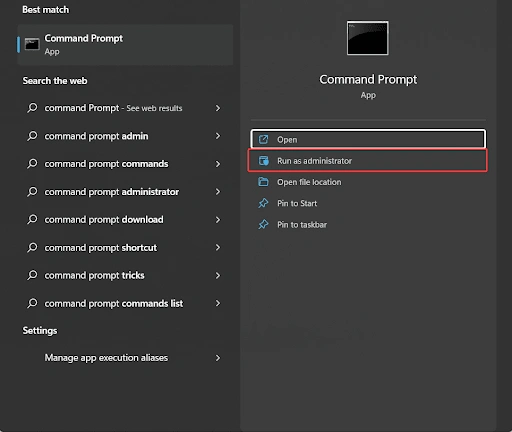Open Command Prompt best match result
Viewport: 512px width, 432px height.
click(x=125, y=44)
